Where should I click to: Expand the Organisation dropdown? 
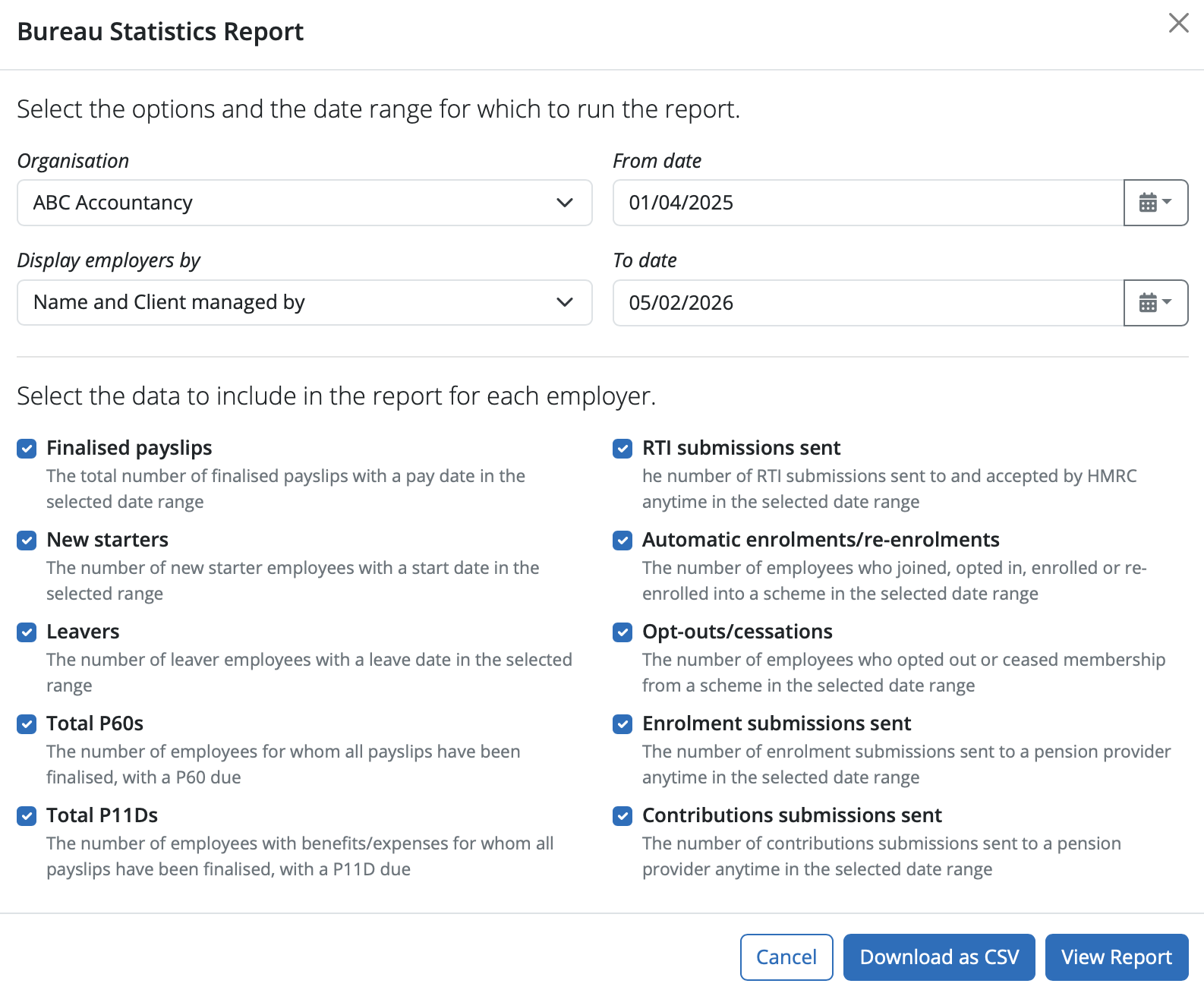[x=304, y=203]
